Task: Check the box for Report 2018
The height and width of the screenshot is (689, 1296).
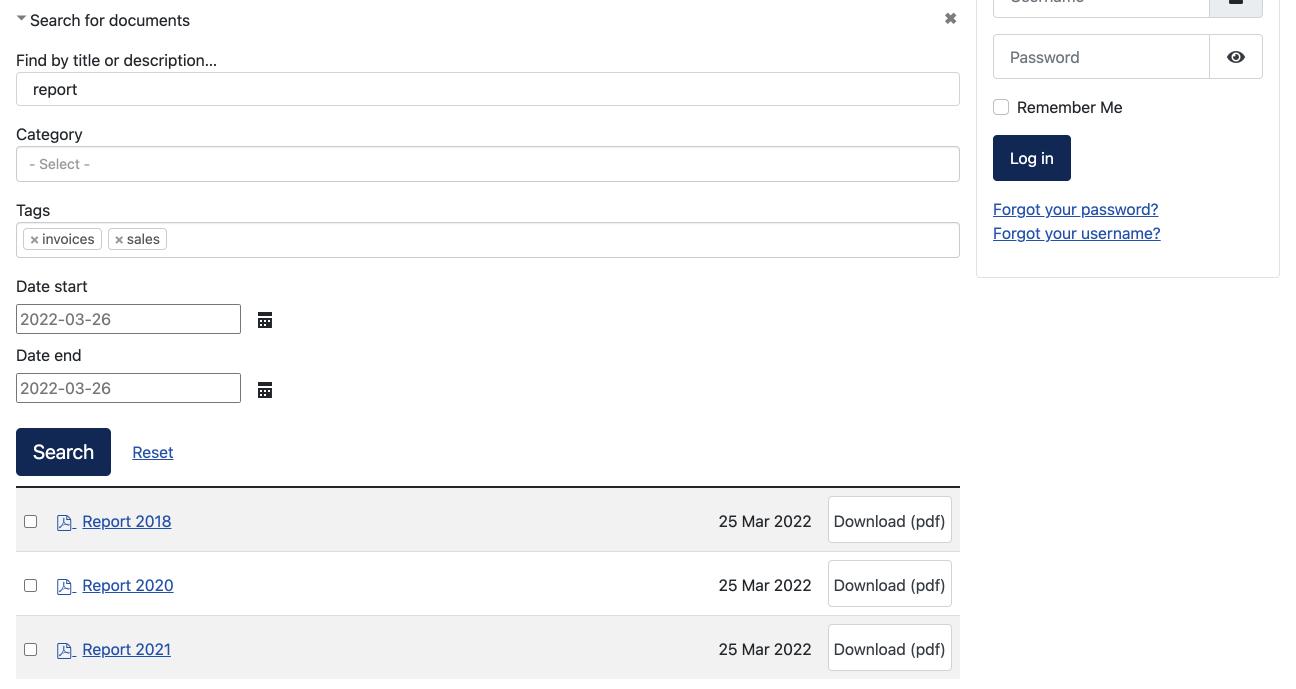Action: (x=30, y=521)
